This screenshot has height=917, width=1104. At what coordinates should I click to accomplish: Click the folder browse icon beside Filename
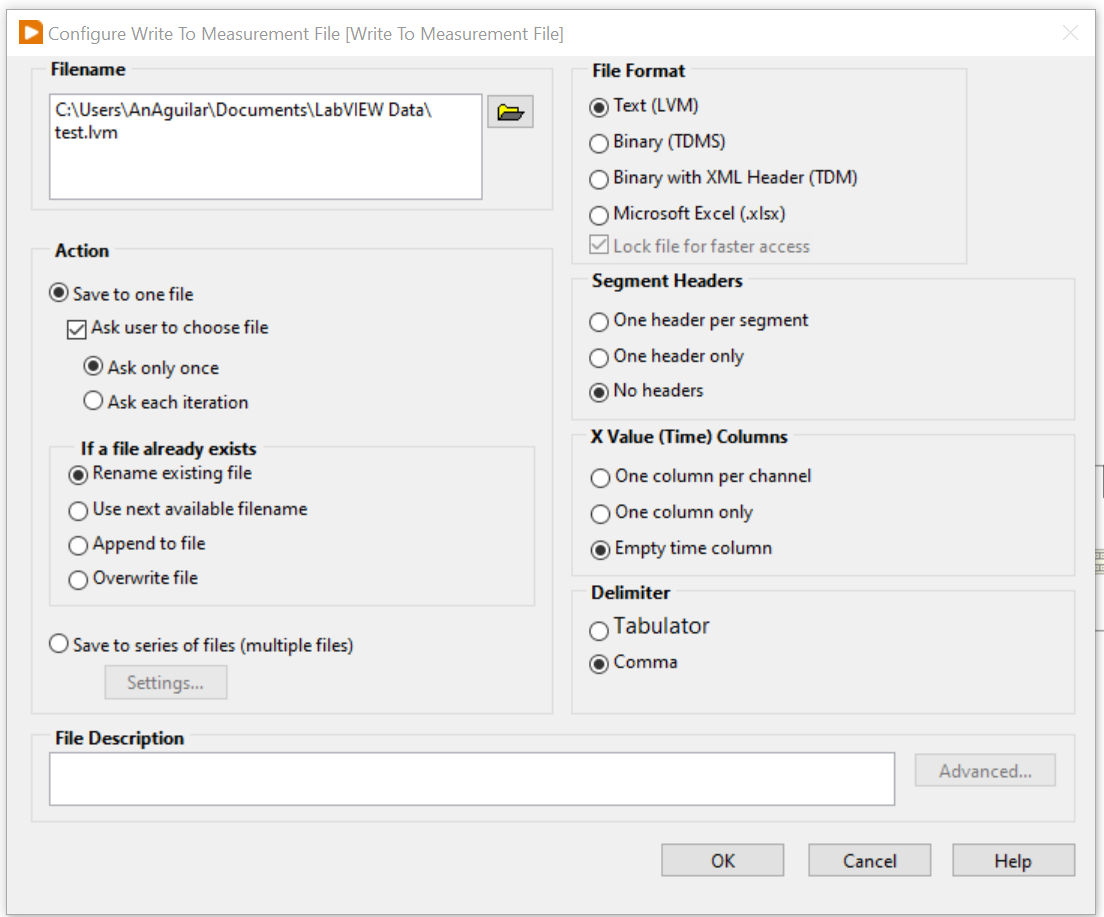(x=510, y=113)
